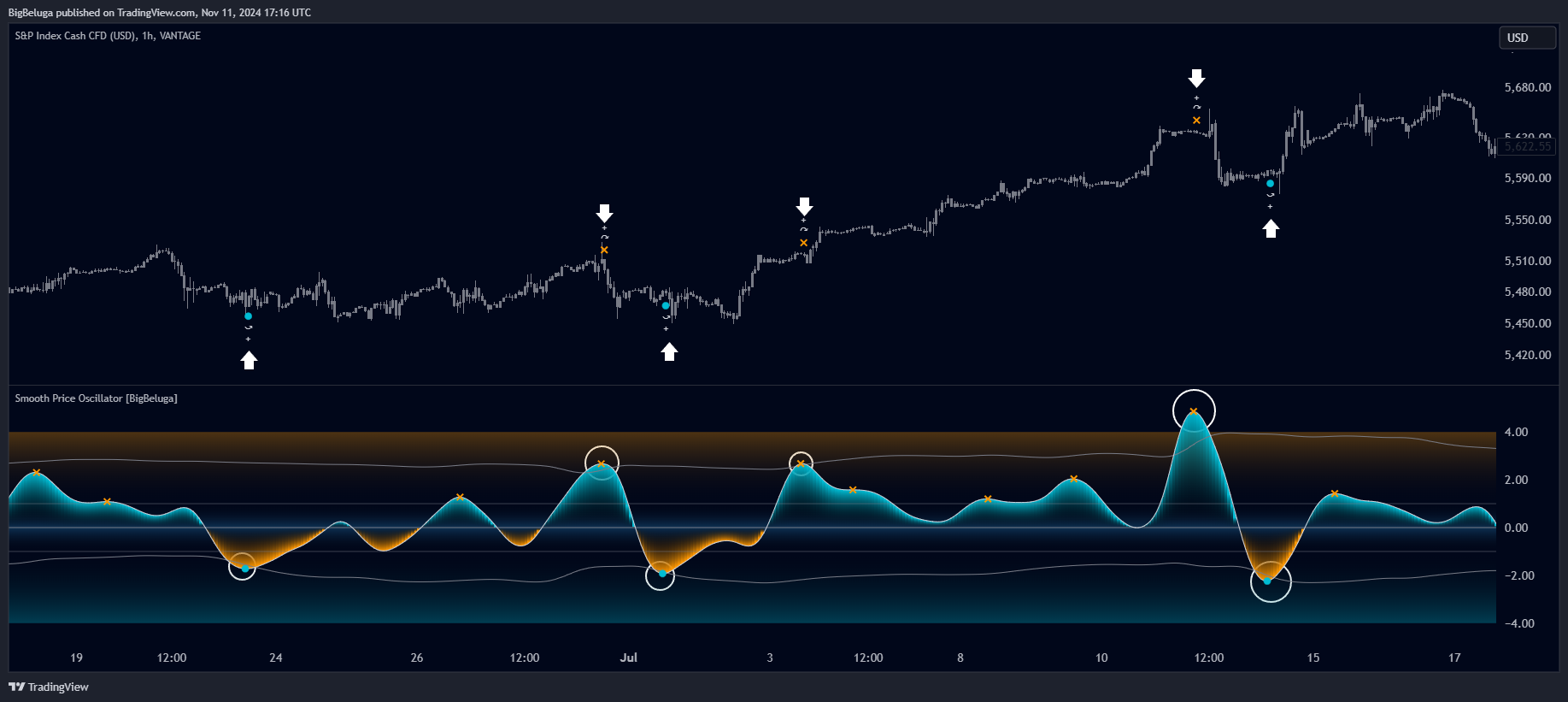Click the 5,590.00 price axis label
1568x702 pixels.
tap(1528, 178)
